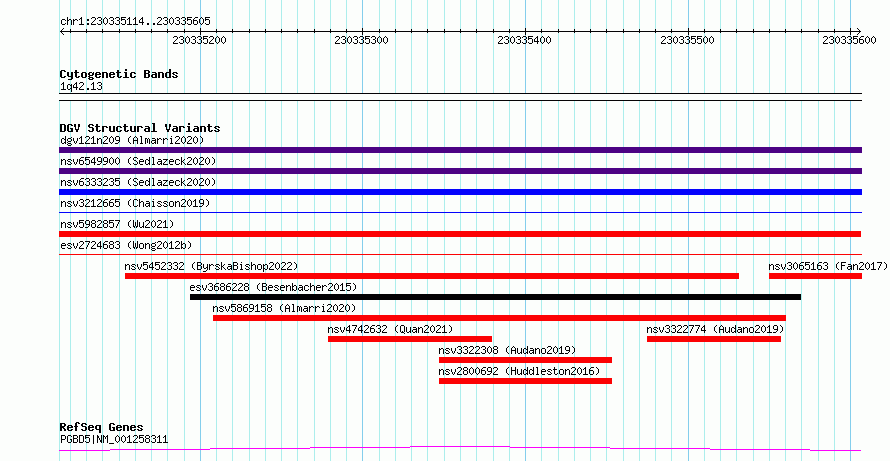The width and height of the screenshot is (890, 461).
Task: Open the DGV Structural Variants track heading
Action: click(x=140, y=128)
